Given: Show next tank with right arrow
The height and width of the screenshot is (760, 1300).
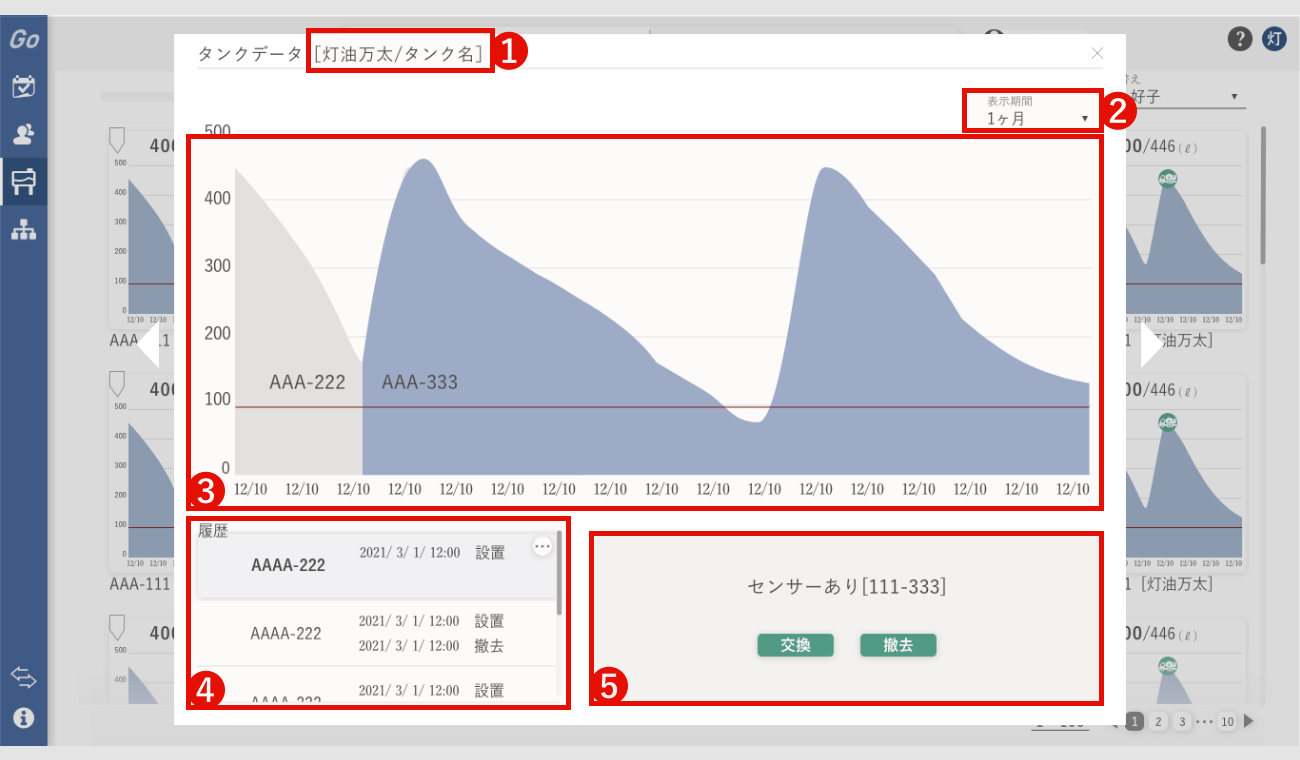Looking at the screenshot, I should pos(1152,345).
